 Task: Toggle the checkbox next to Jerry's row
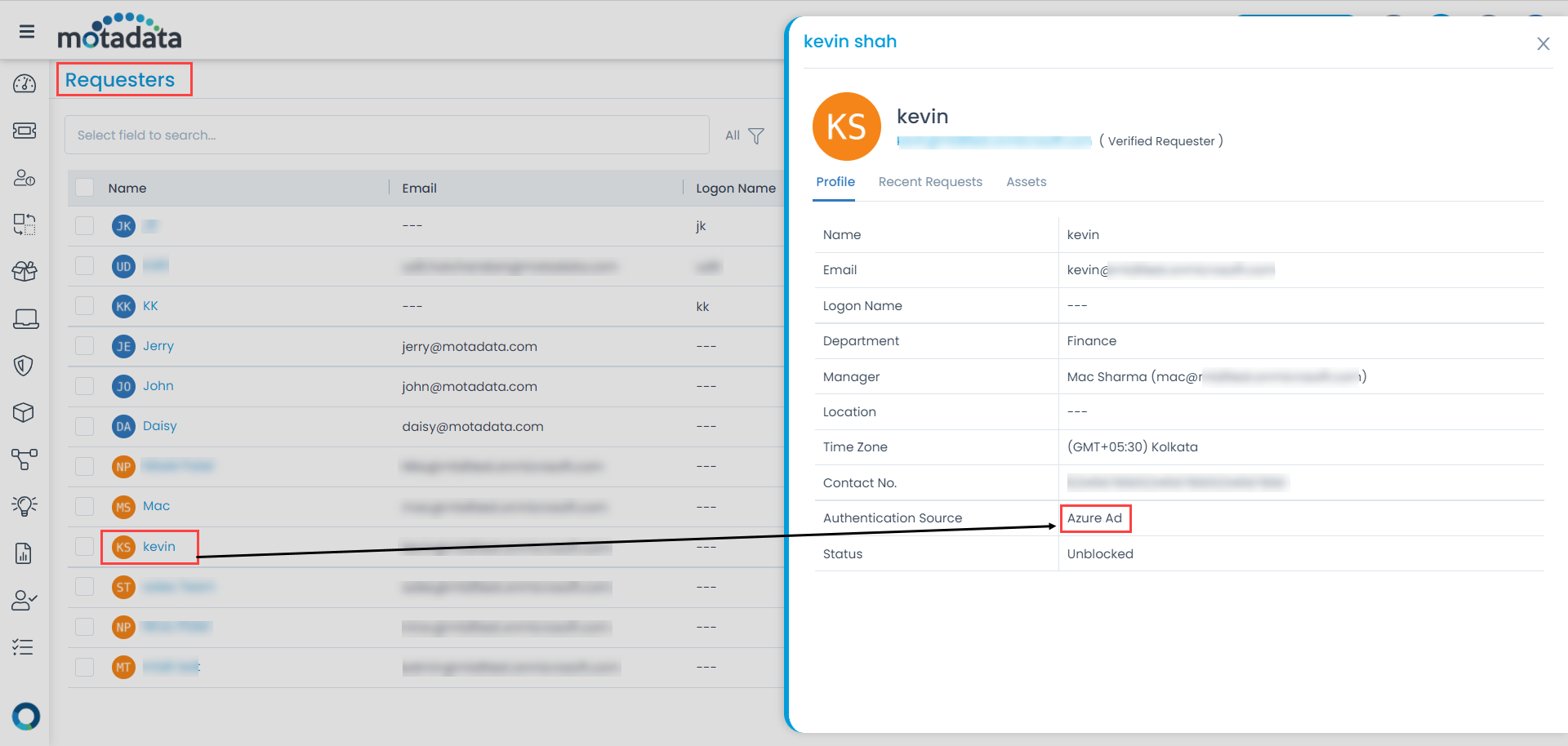tap(84, 345)
